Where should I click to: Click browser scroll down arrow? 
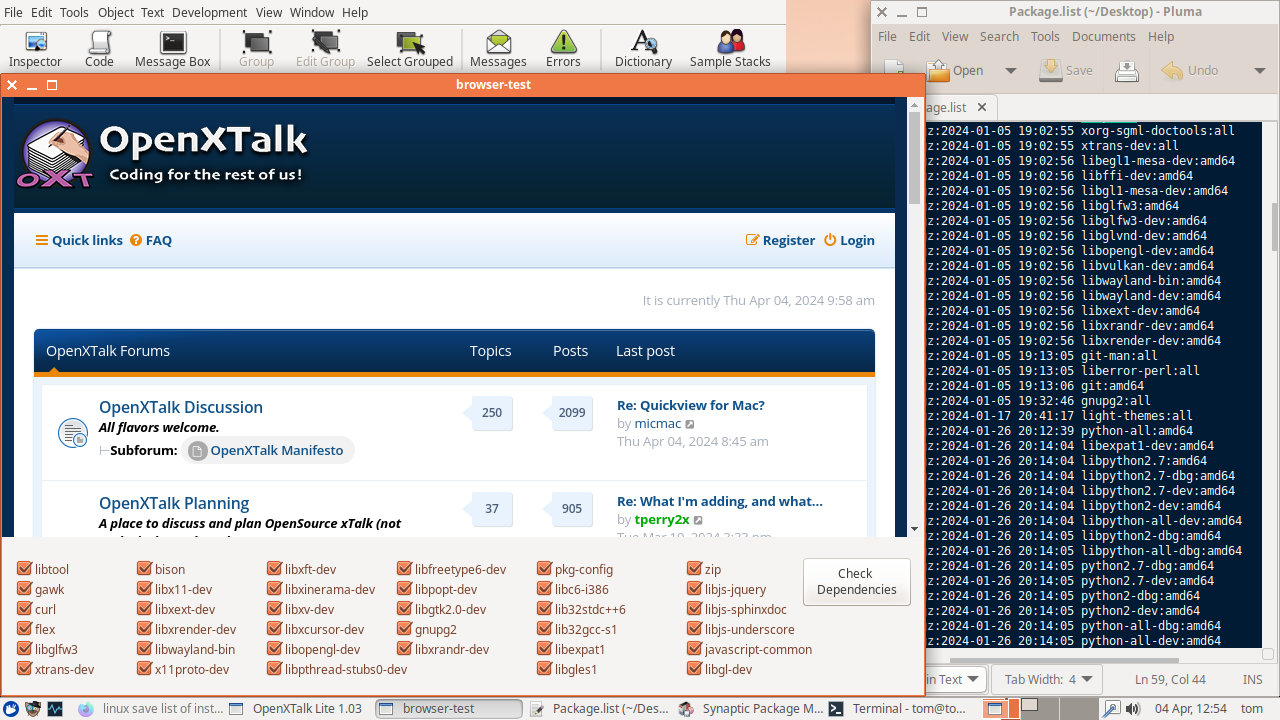[914, 528]
